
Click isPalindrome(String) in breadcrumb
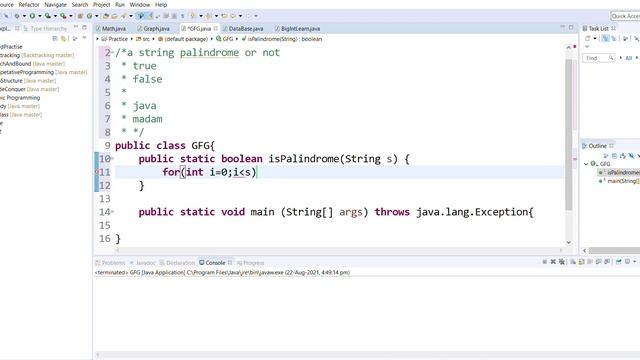pos(282,39)
